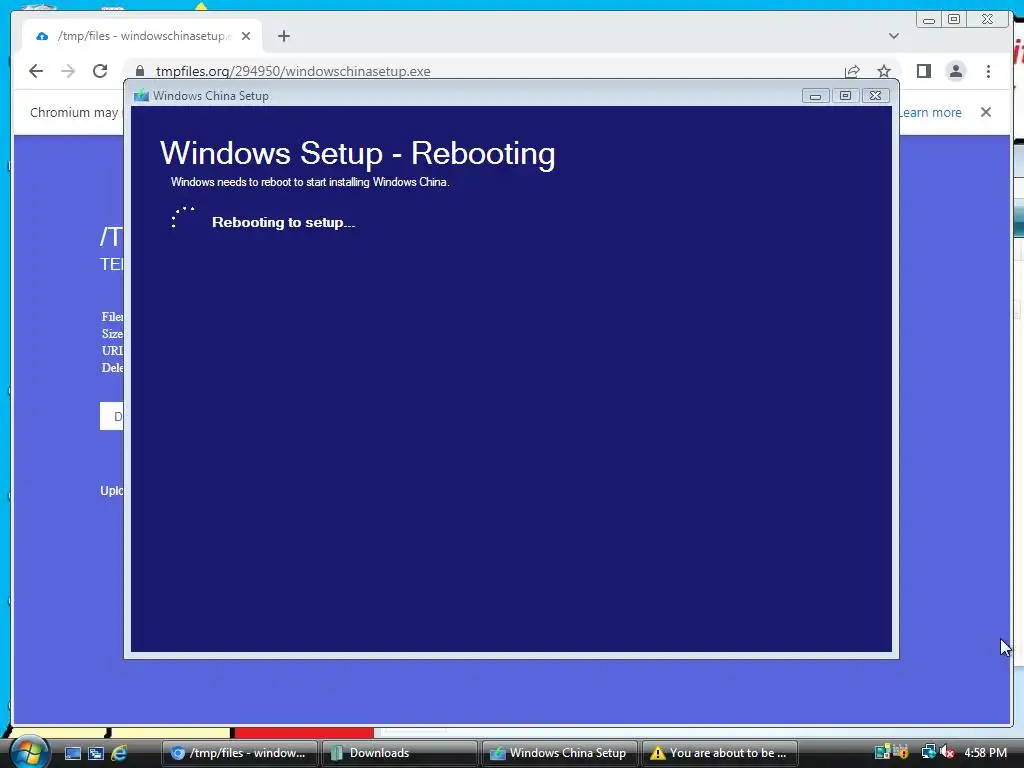Bookmark this page with the star
The height and width of the screenshot is (768, 1024).
884,71
